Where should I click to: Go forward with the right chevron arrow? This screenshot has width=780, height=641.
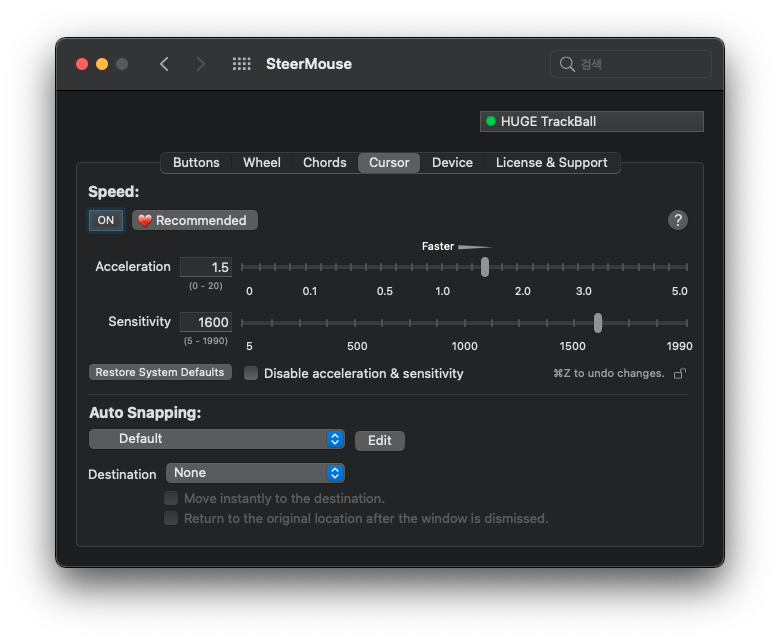[200, 64]
